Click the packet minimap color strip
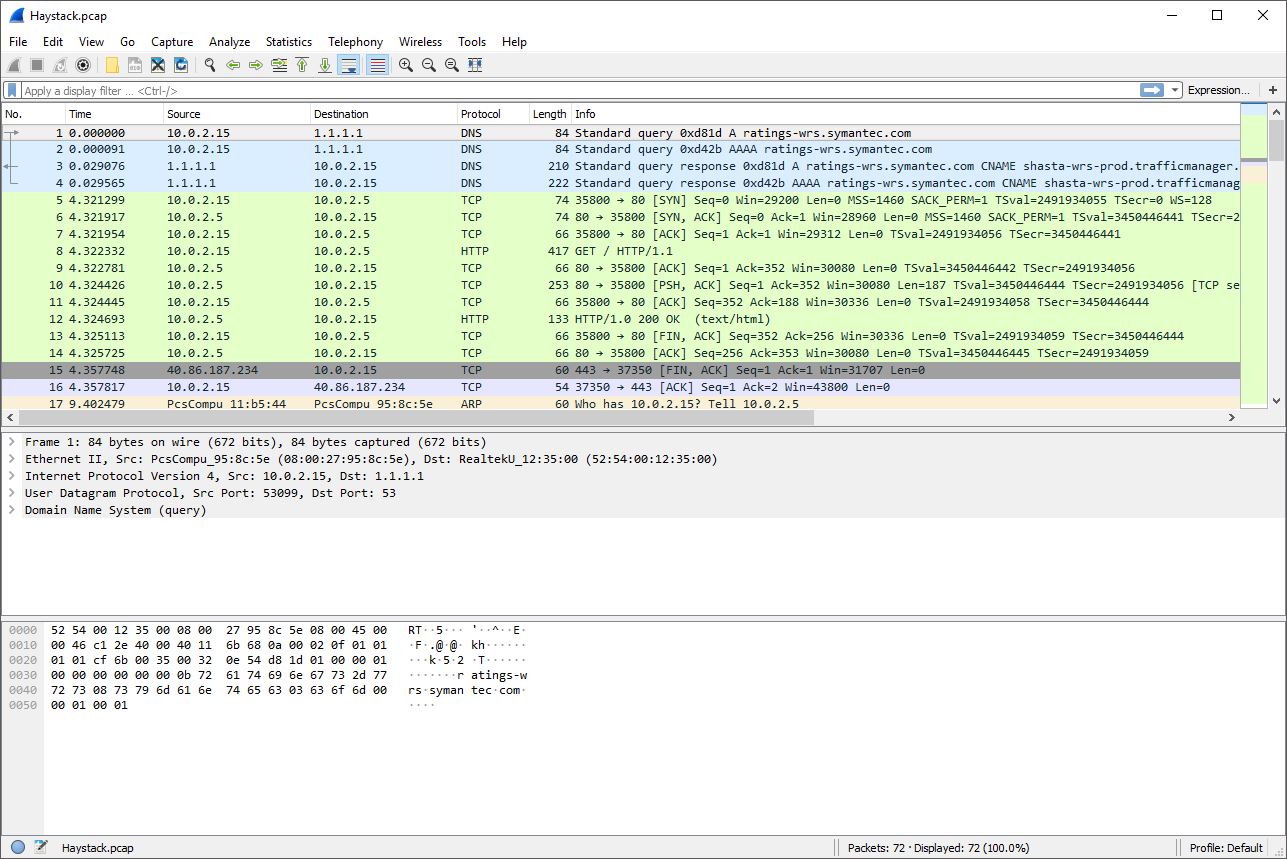 (1253, 256)
